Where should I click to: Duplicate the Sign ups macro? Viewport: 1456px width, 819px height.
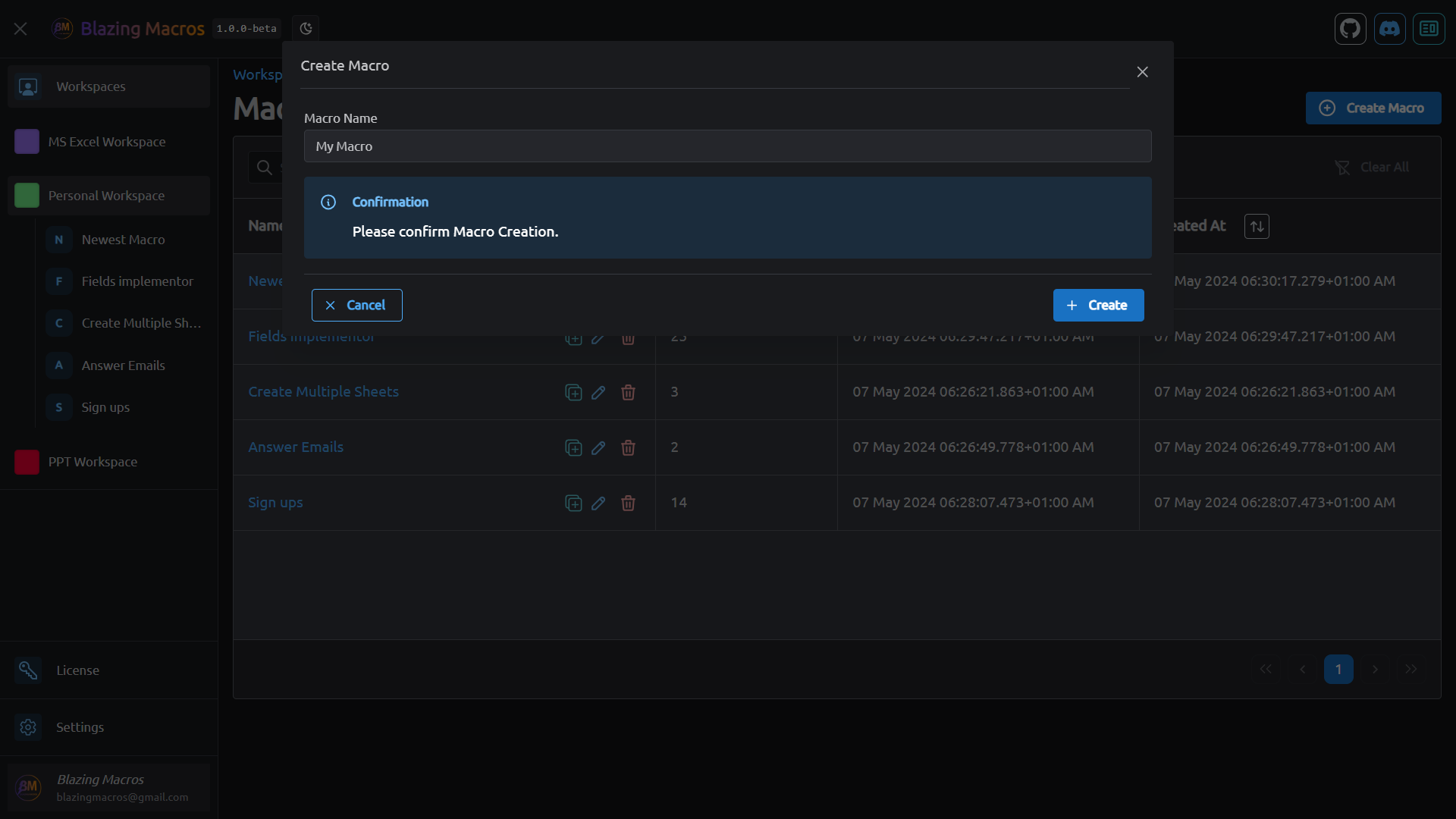(x=573, y=503)
